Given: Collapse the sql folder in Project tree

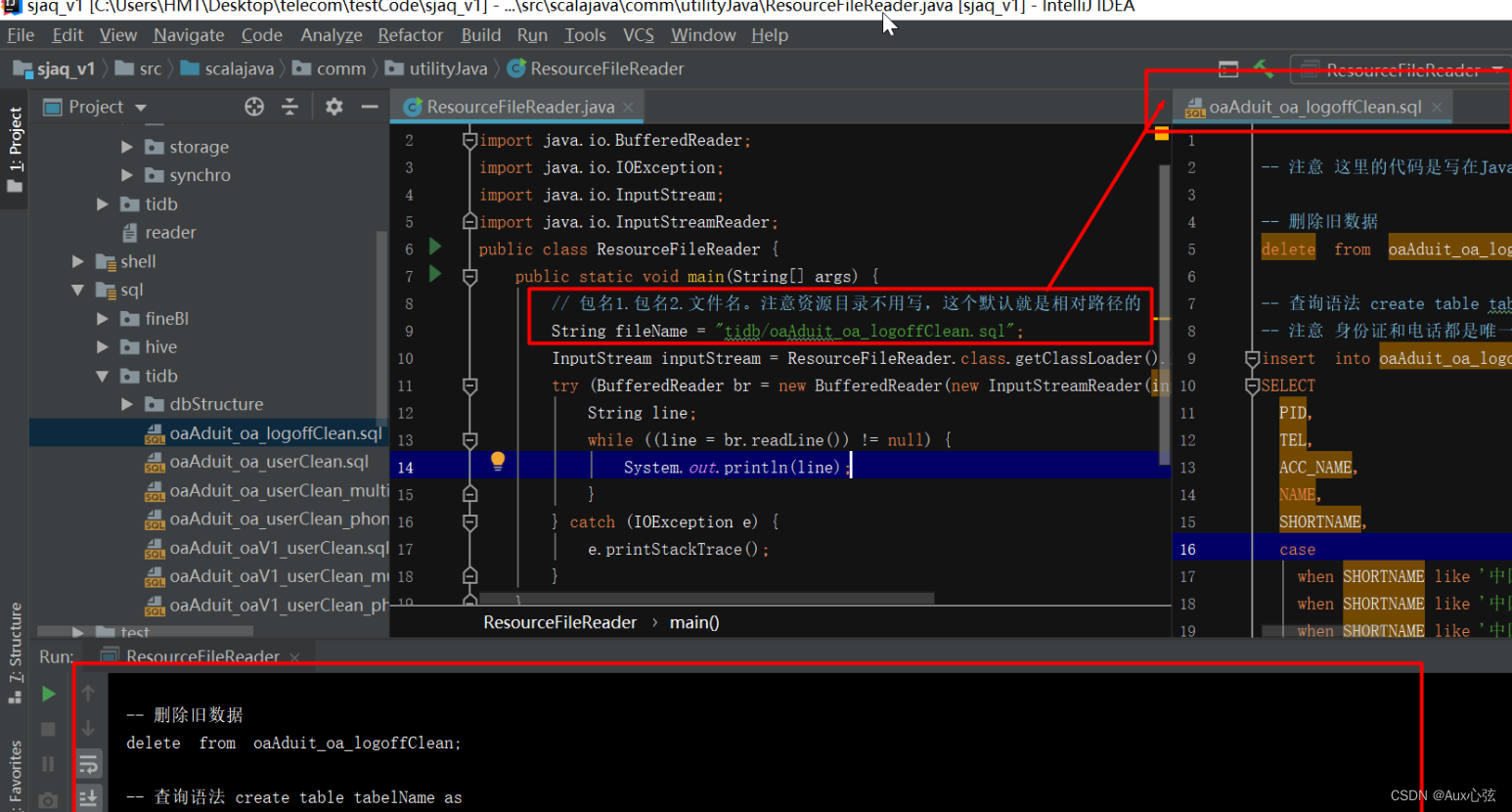Looking at the screenshot, I should point(78,290).
